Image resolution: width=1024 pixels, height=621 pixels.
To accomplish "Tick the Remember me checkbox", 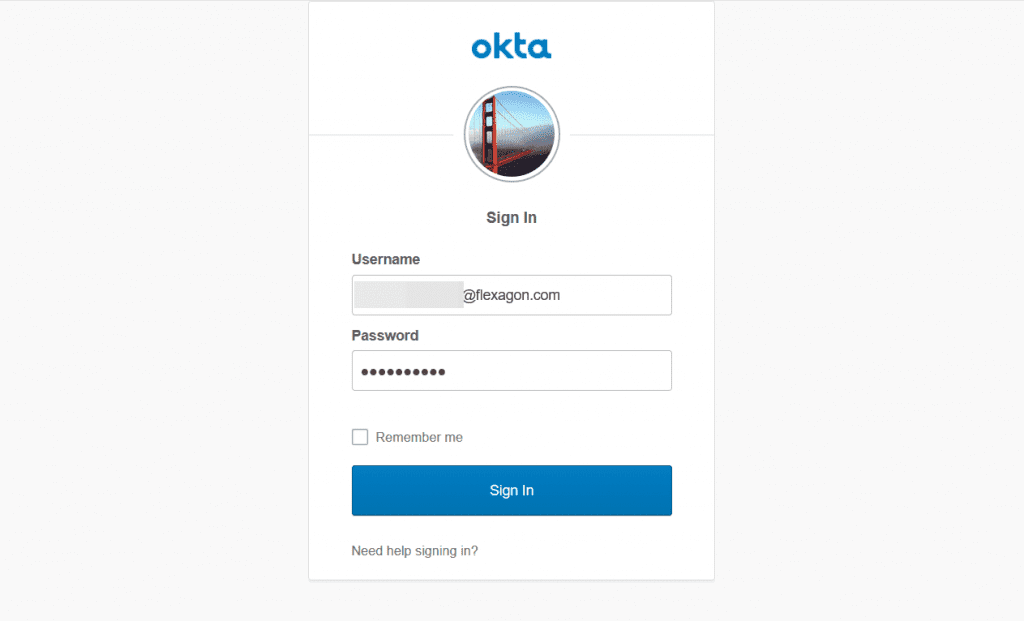I will pyautogui.click(x=360, y=437).
